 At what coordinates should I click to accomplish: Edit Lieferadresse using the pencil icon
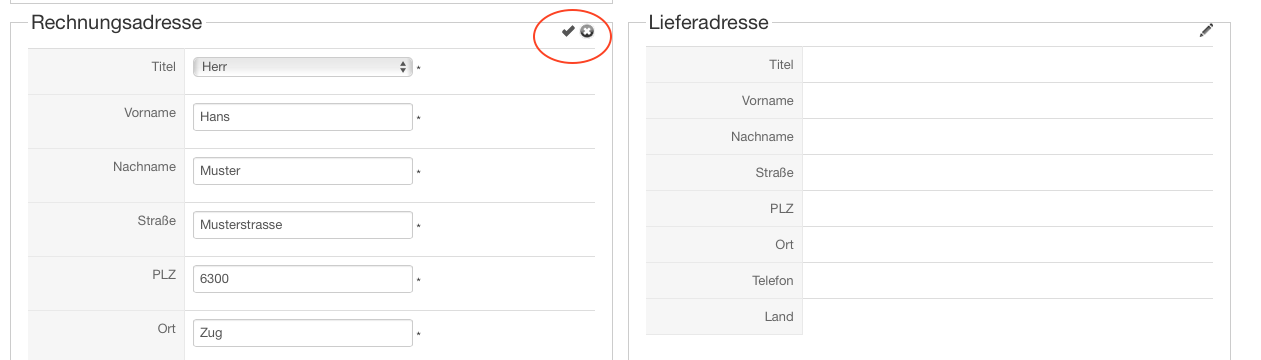click(x=1206, y=31)
